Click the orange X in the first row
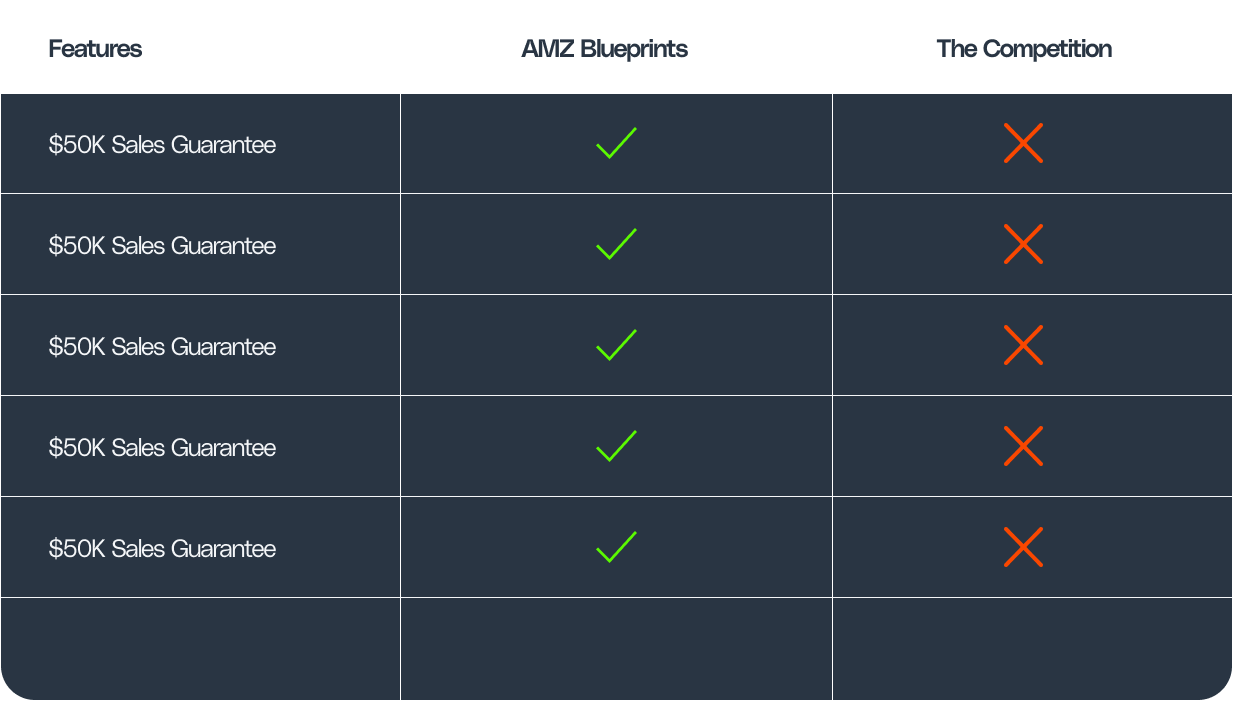Screen dimensions: 1233x701 [x=1023, y=144]
